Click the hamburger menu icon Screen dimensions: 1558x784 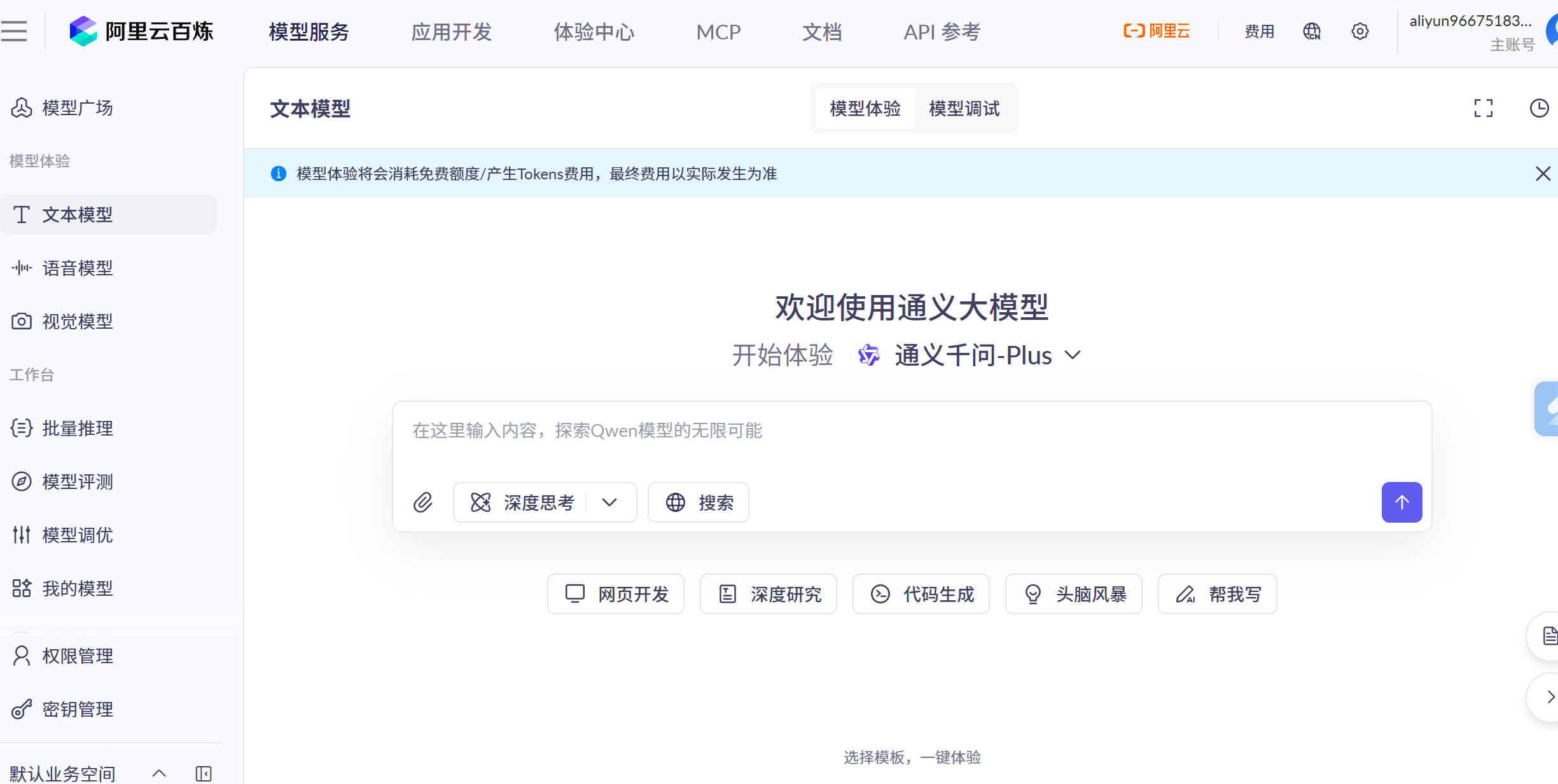coord(14,31)
